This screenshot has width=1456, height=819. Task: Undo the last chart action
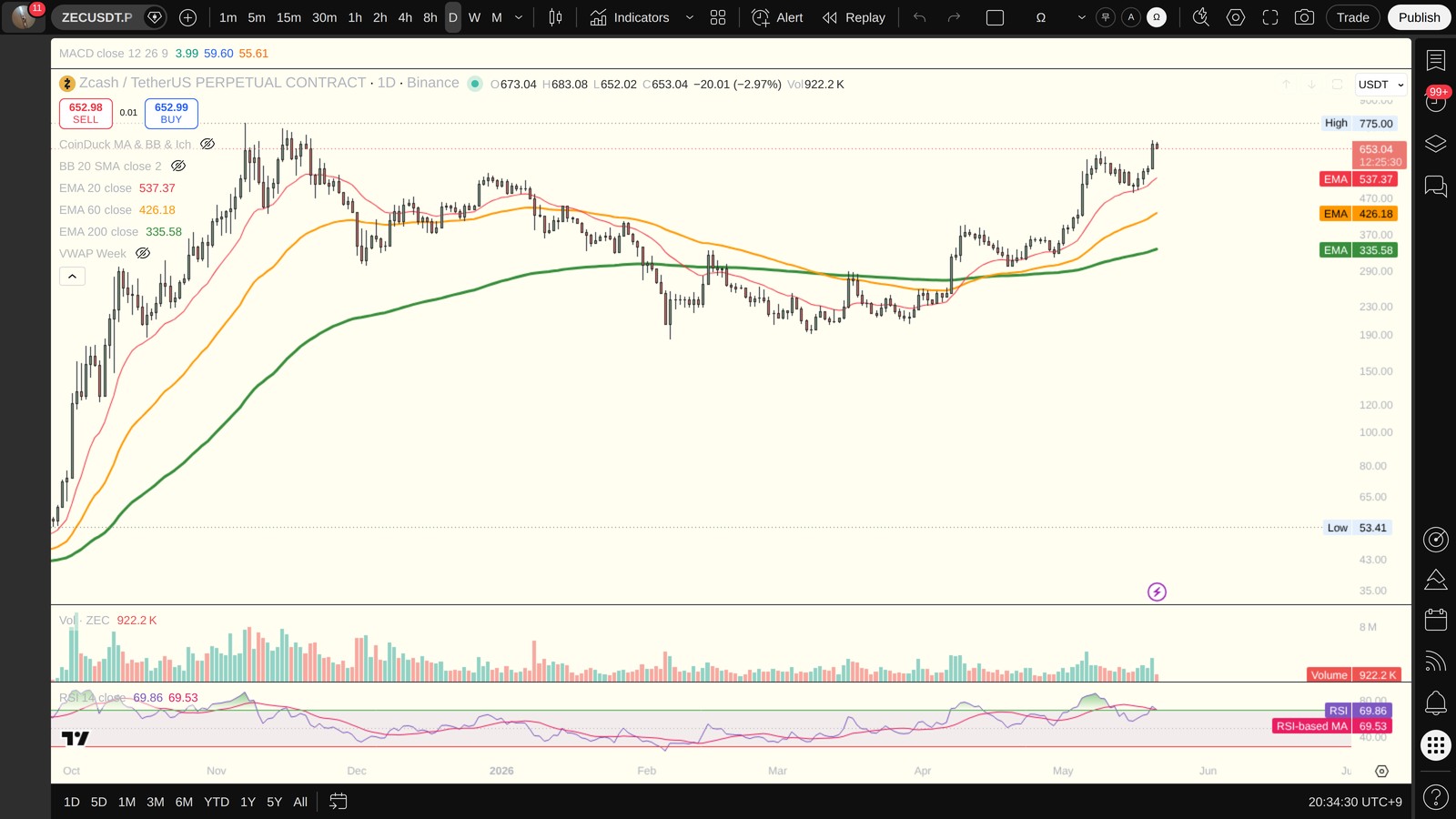(x=920, y=17)
